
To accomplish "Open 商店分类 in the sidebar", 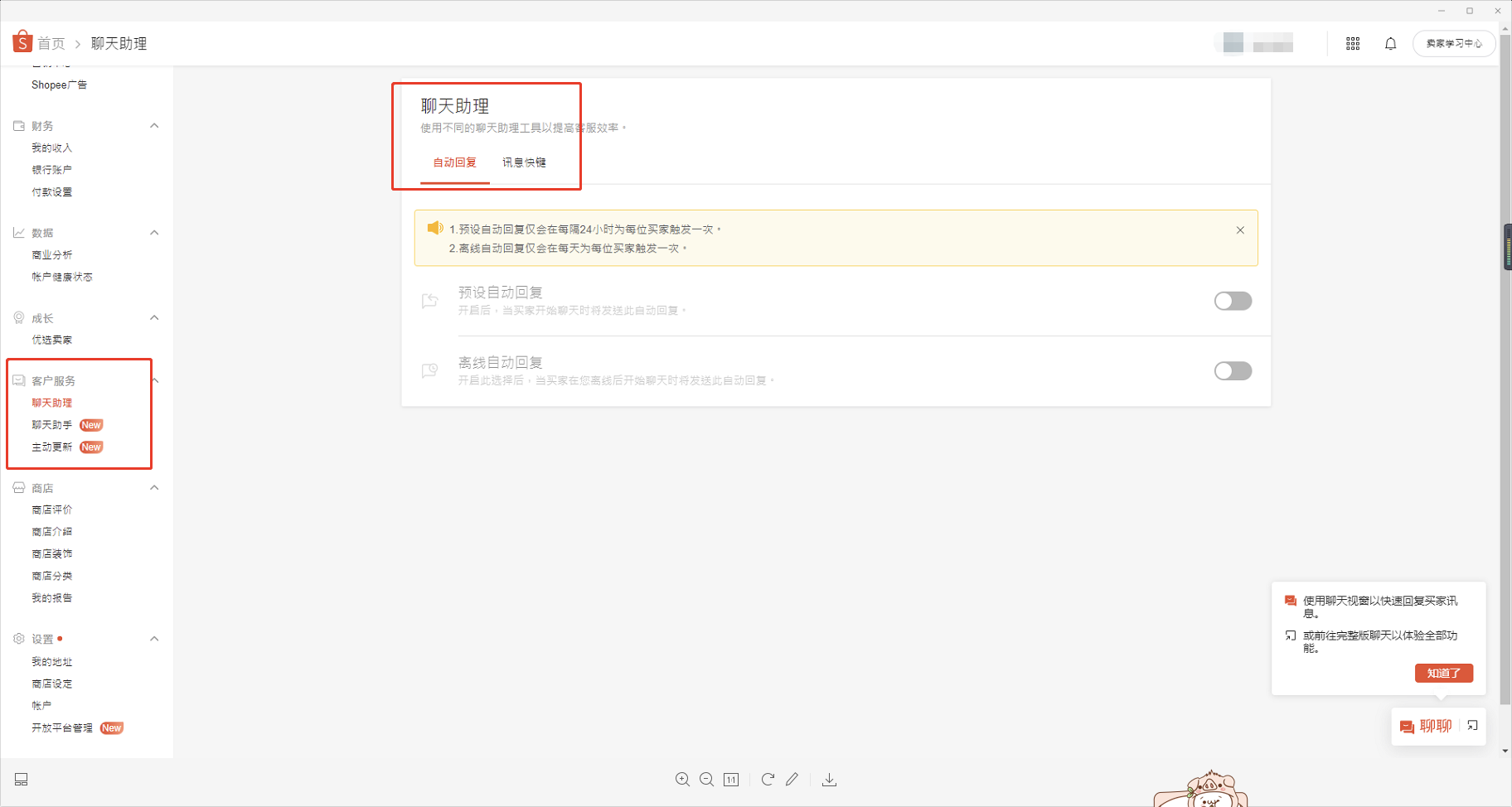I will coord(52,576).
